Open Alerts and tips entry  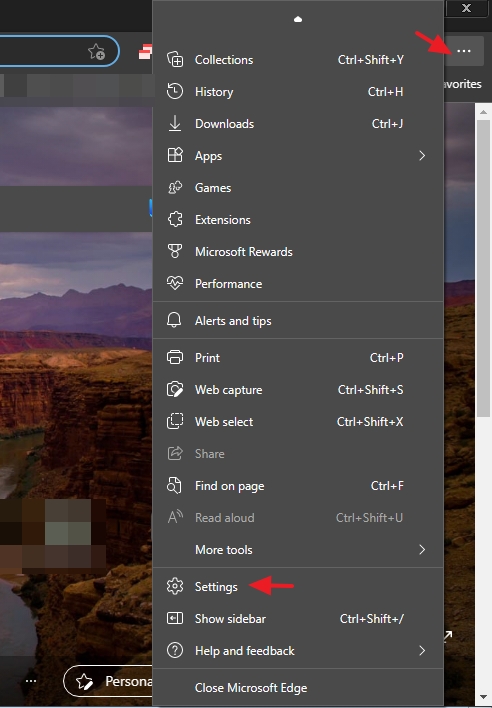click(298, 321)
